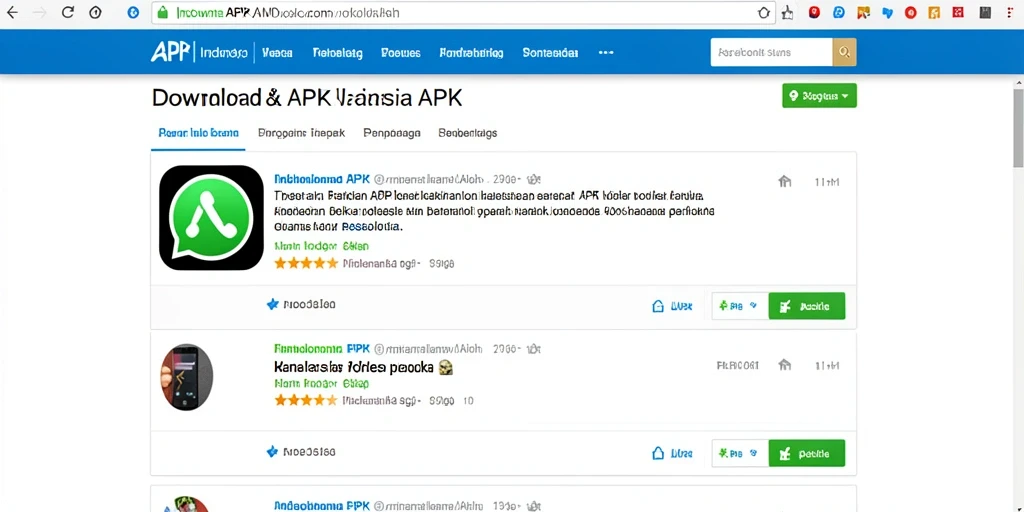Expand the white dropdown beside first green button
This screenshot has height=512, width=1024.
coord(740,306)
